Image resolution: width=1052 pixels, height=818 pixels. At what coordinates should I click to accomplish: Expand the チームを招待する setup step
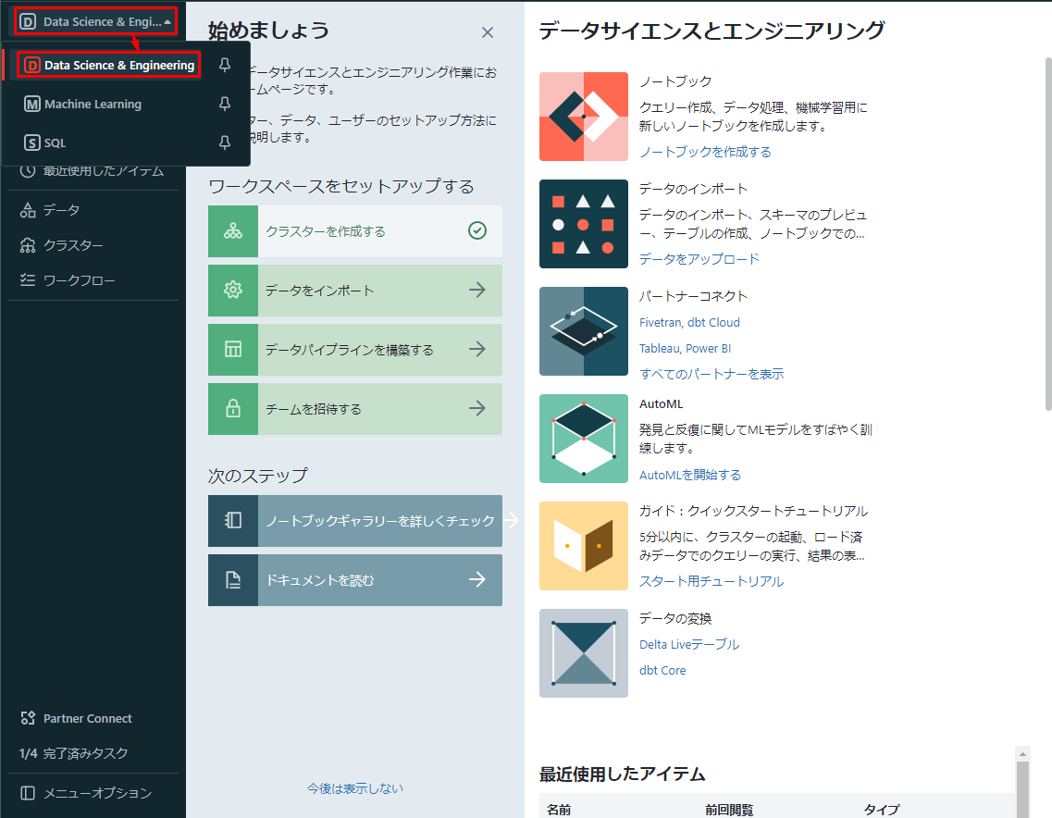(355, 409)
